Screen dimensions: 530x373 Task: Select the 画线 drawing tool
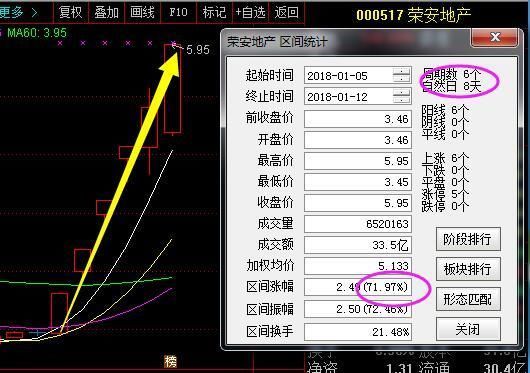(x=142, y=12)
